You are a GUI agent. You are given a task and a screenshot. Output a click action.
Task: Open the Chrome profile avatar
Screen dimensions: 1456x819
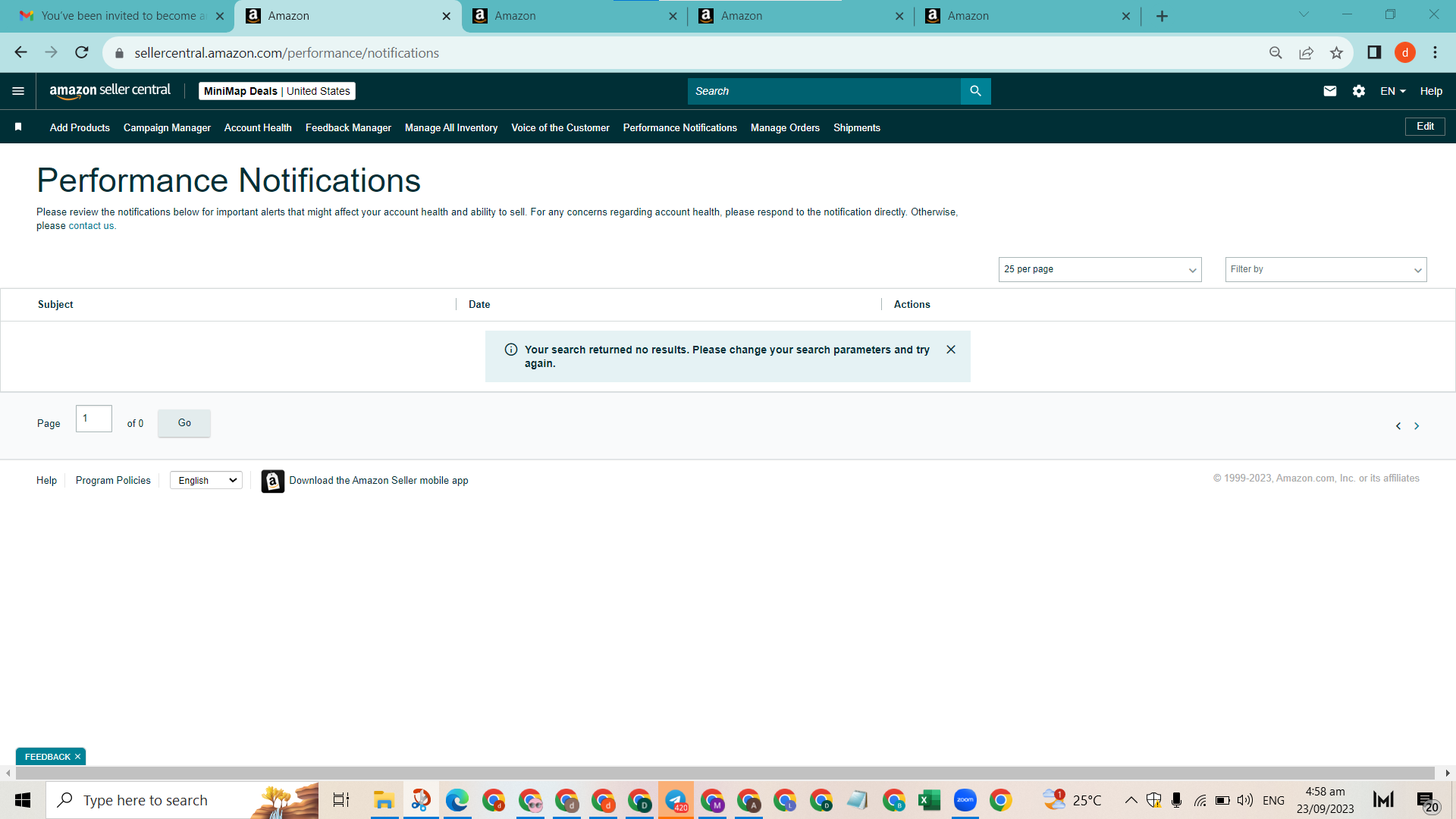1405,52
